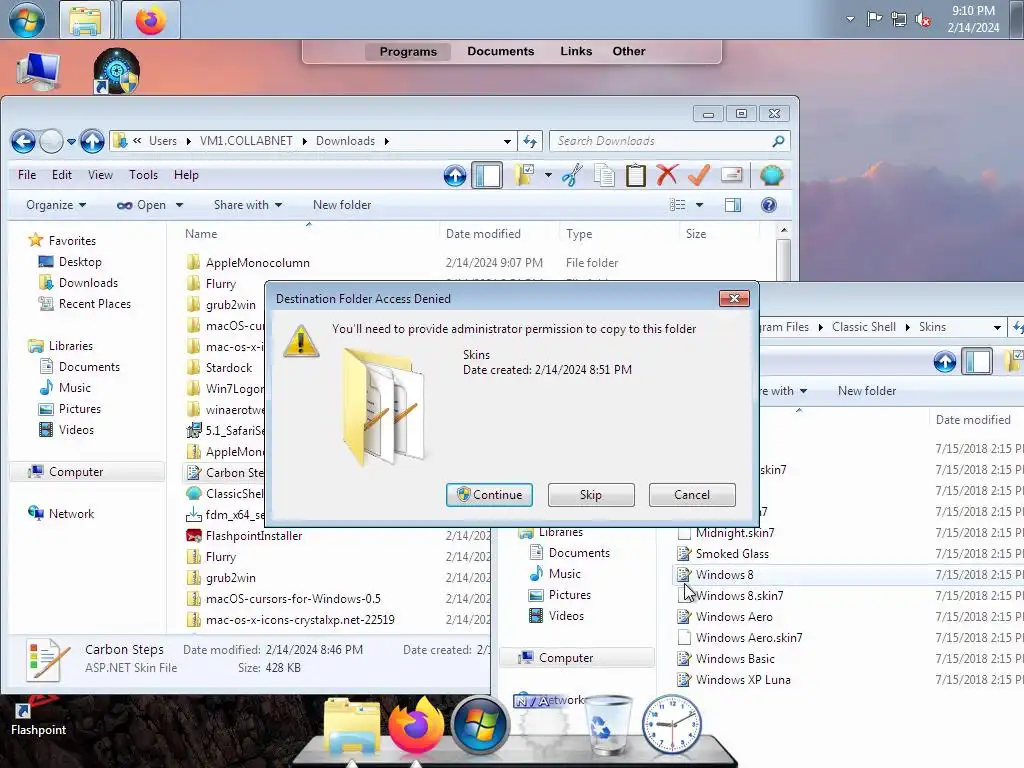The height and width of the screenshot is (768, 1024).
Task: Open the Tools menu
Action: pos(144,175)
